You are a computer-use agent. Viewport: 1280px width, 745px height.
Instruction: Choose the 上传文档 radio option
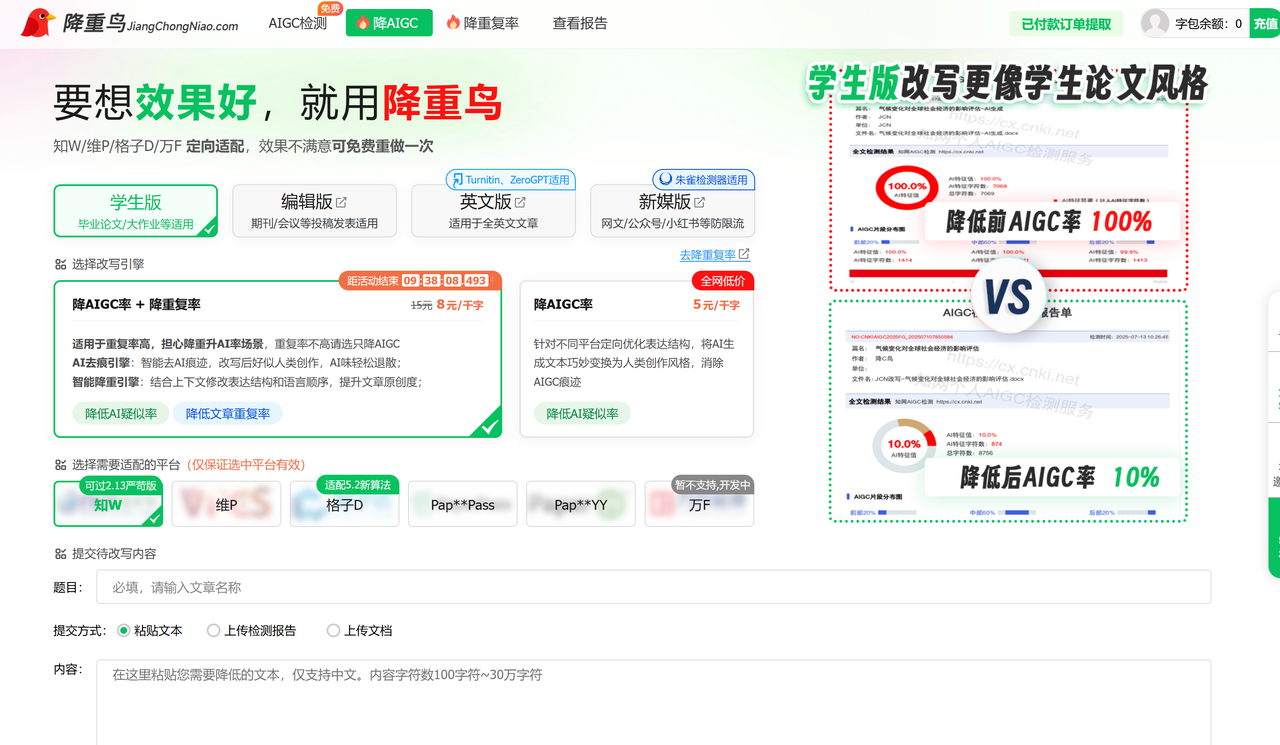click(333, 631)
